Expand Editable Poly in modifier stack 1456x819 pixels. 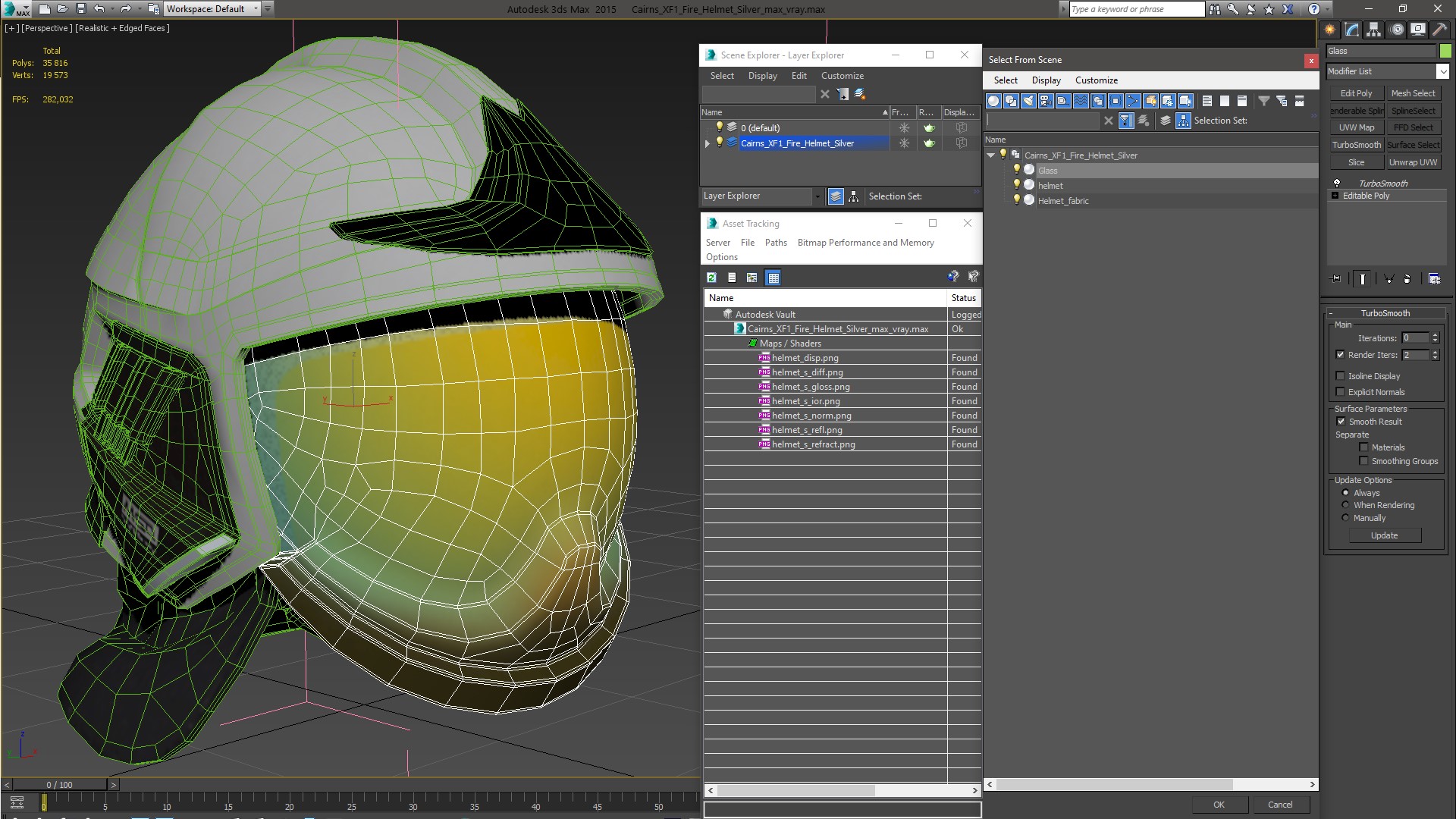[x=1335, y=196]
